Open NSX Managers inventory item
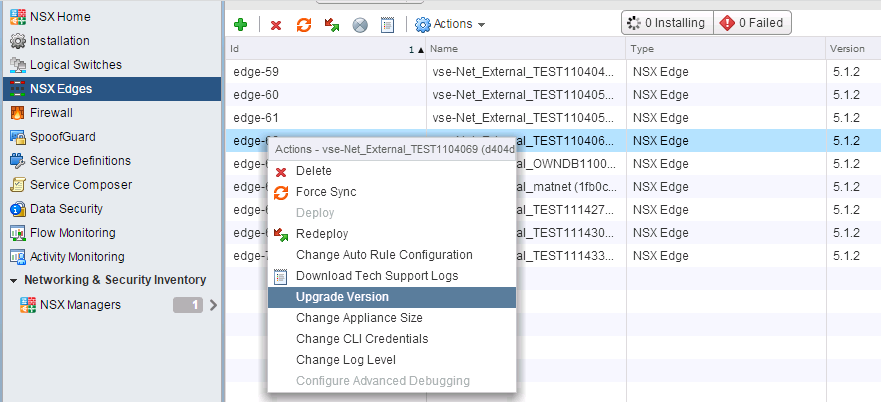 [80, 305]
